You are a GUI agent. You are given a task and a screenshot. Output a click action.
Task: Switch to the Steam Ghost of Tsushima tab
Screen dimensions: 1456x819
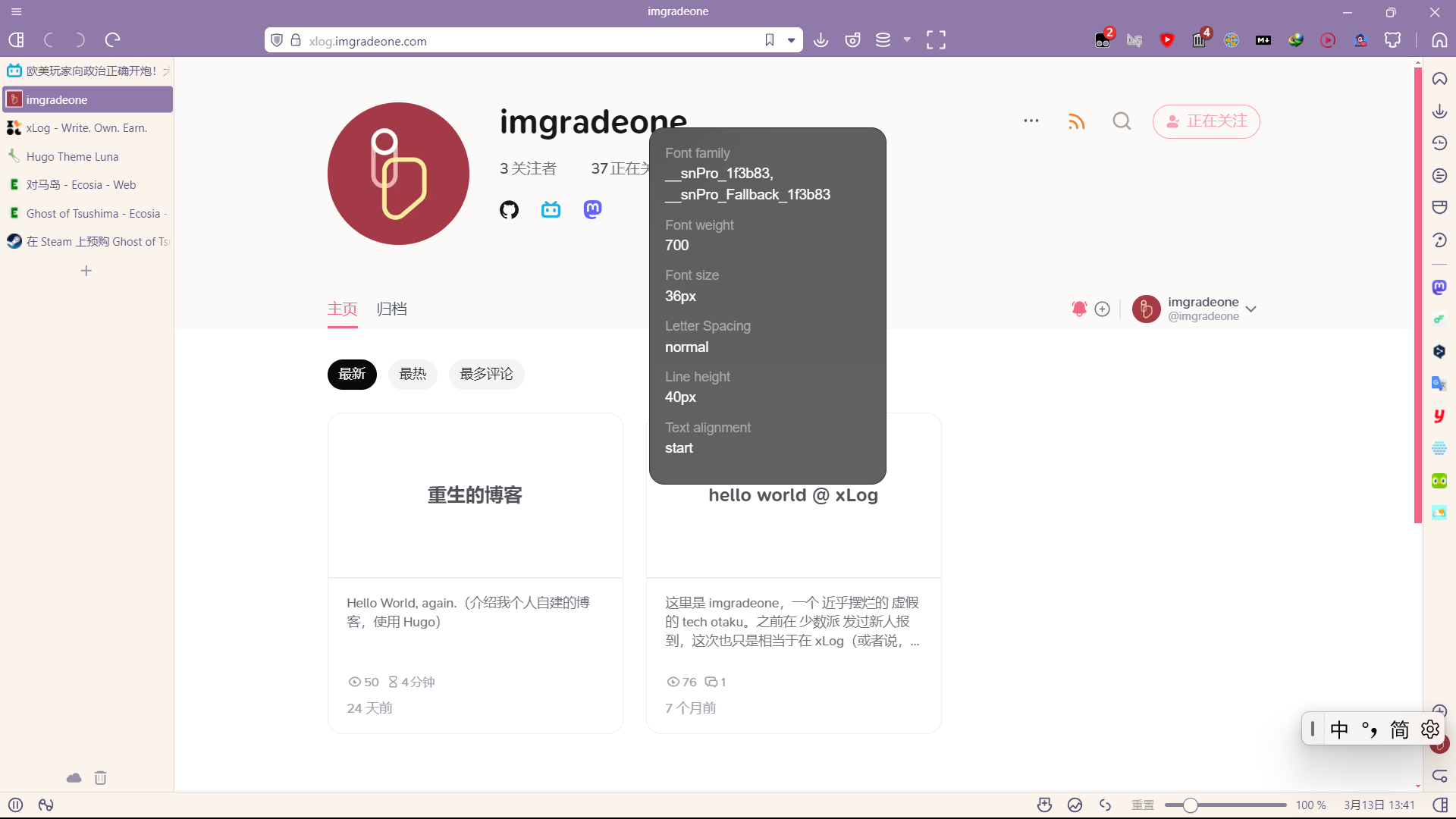[x=88, y=242]
